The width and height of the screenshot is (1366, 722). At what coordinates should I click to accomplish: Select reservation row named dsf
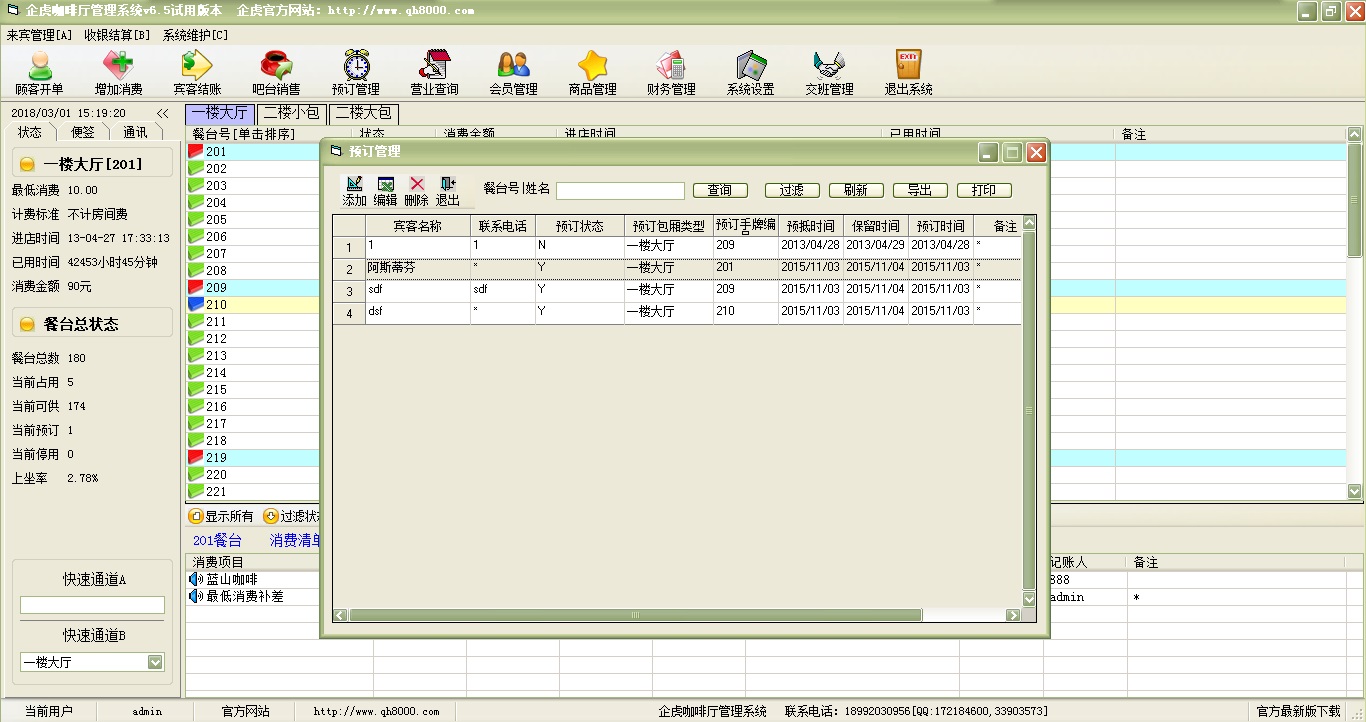click(x=677, y=312)
